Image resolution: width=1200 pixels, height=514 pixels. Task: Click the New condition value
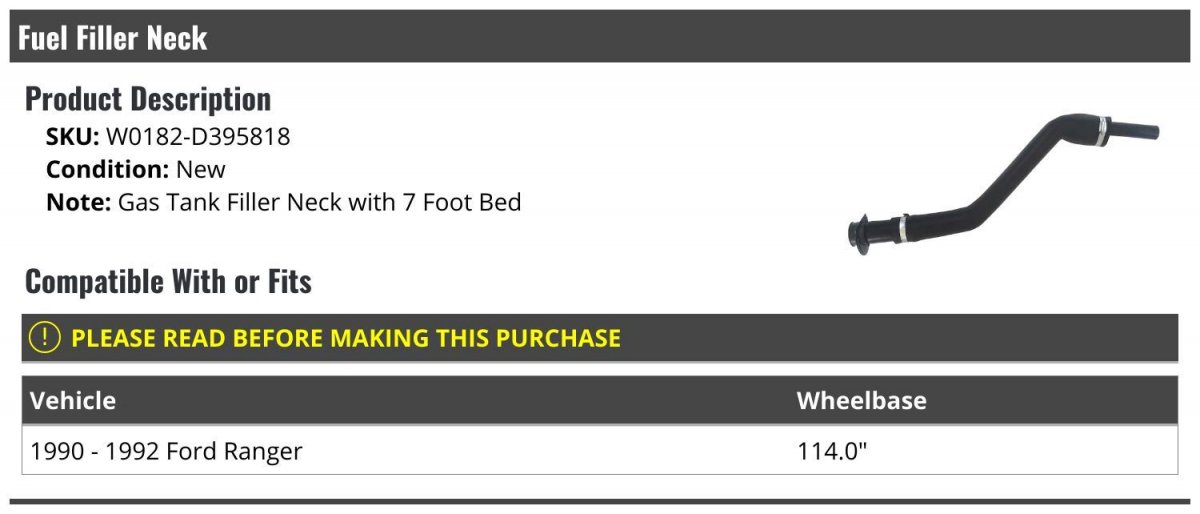(x=201, y=169)
